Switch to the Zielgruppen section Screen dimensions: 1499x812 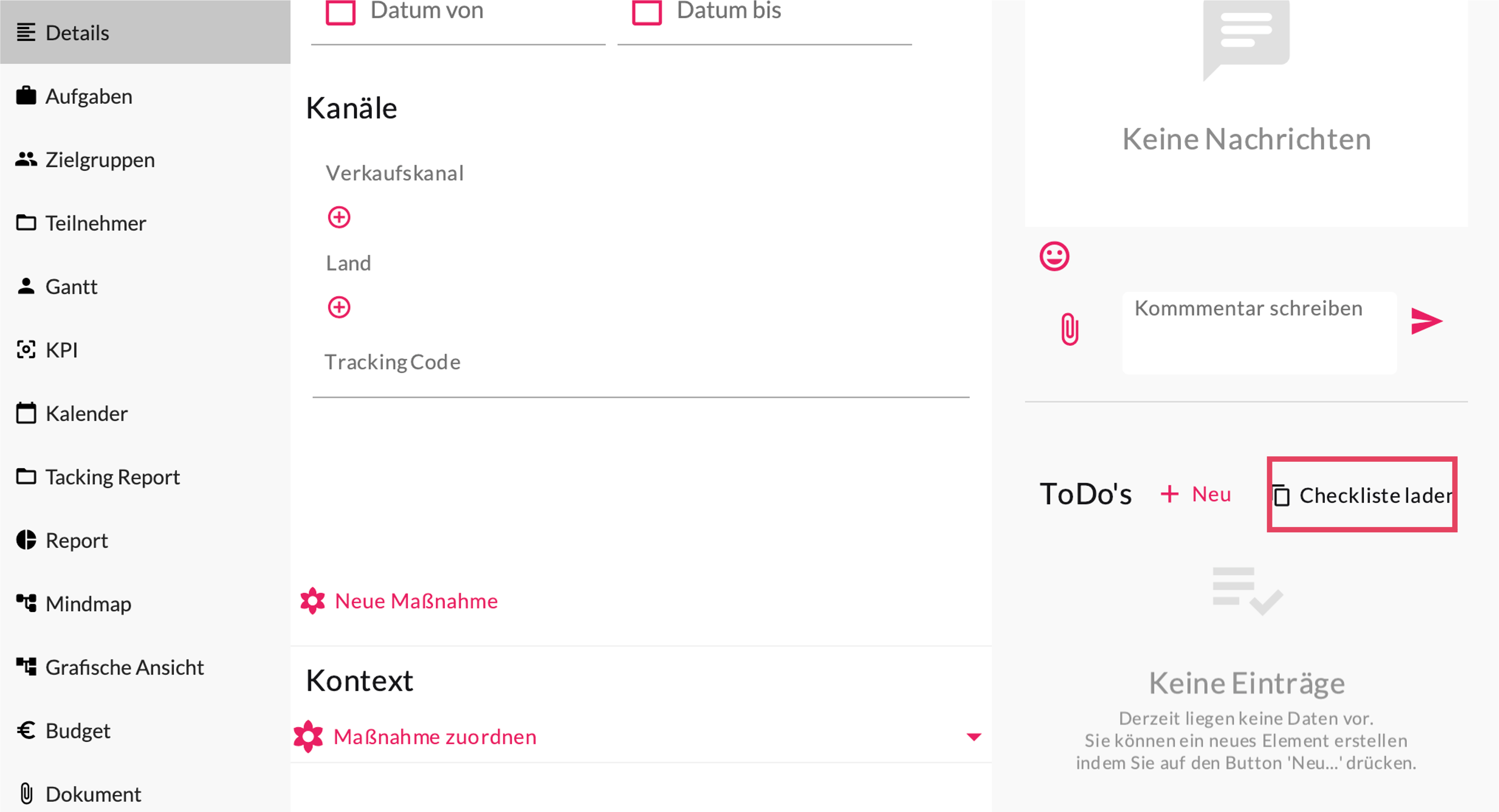tap(99, 159)
